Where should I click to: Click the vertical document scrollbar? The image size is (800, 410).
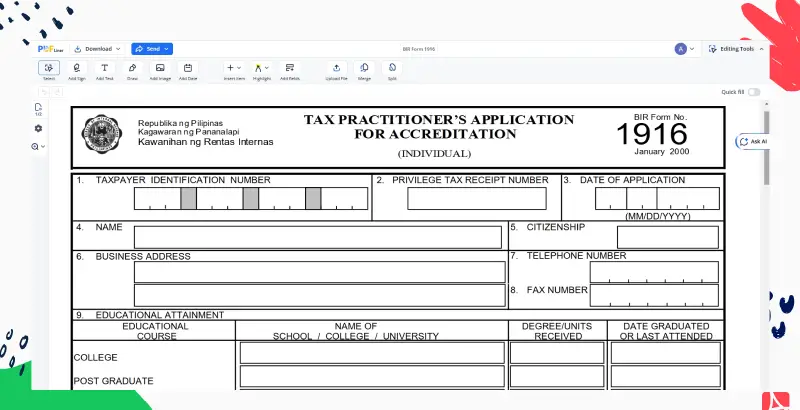tap(766, 148)
